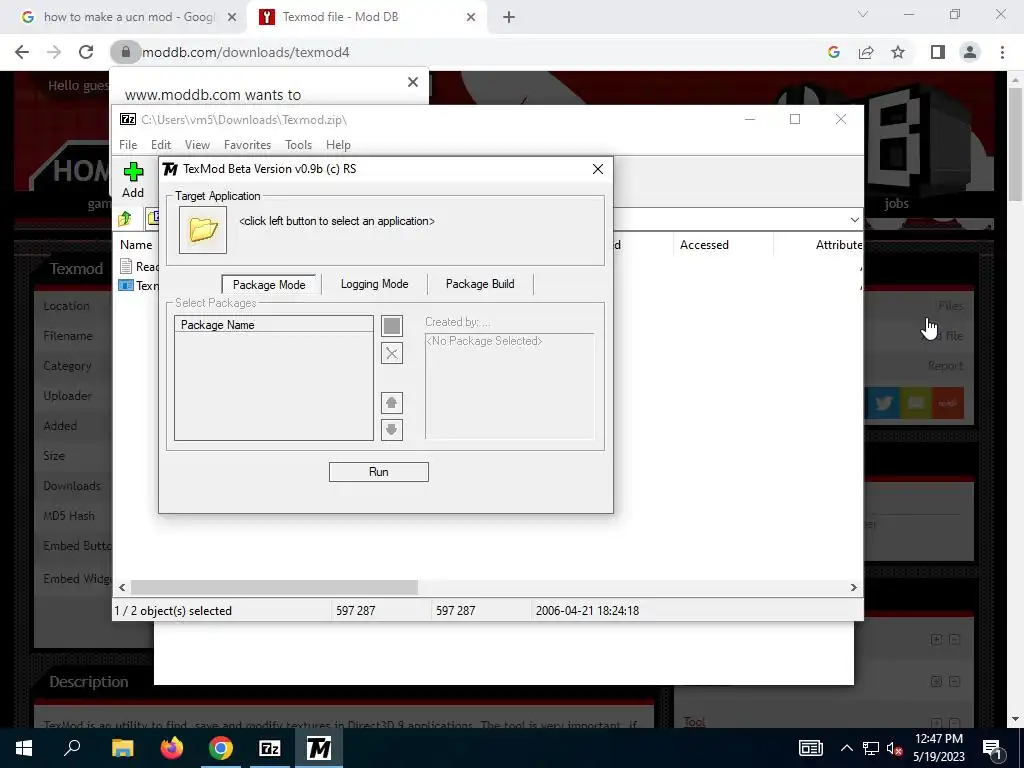Click the Report link on ModDB
The image size is (1024, 768).
click(x=945, y=366)
